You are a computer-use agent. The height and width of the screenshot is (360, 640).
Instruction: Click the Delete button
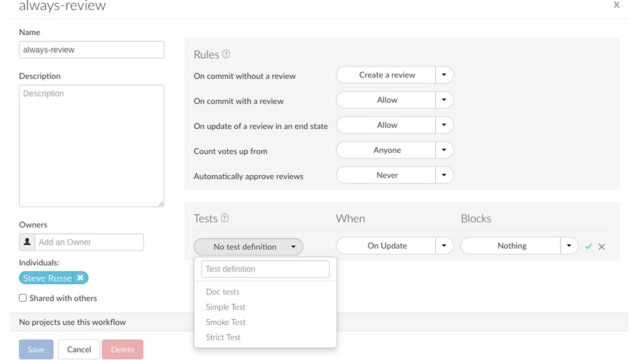(x=122, y=349)
